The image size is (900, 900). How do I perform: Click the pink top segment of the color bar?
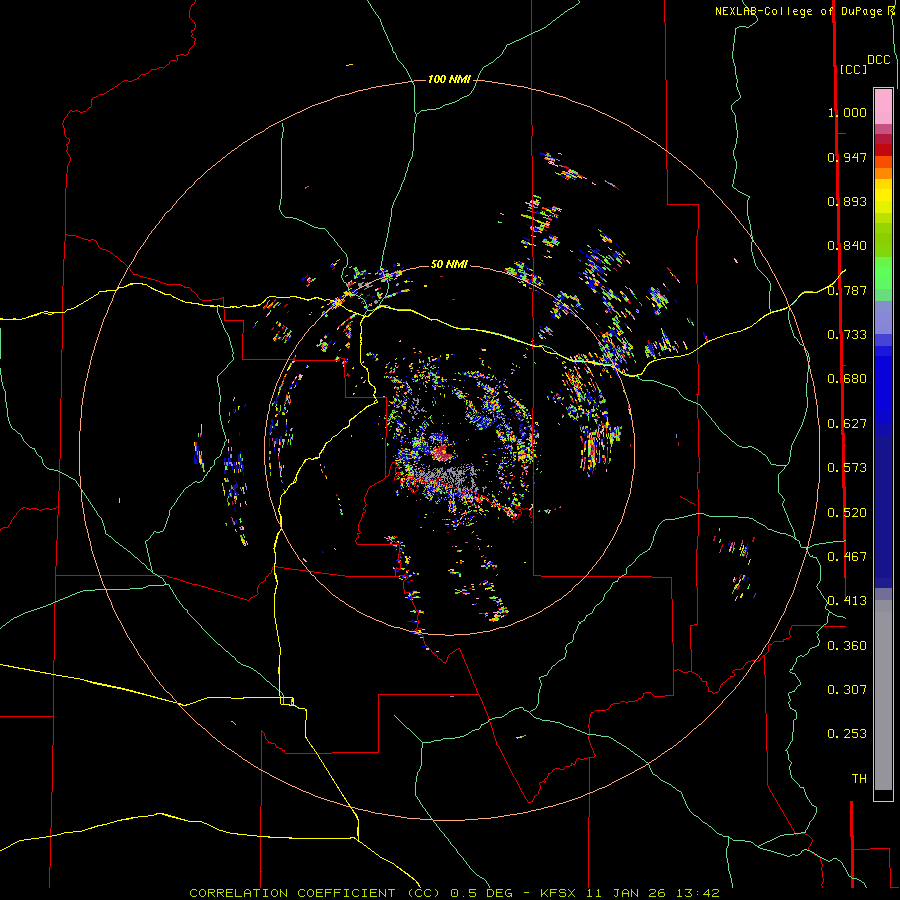tap(883, 106)
